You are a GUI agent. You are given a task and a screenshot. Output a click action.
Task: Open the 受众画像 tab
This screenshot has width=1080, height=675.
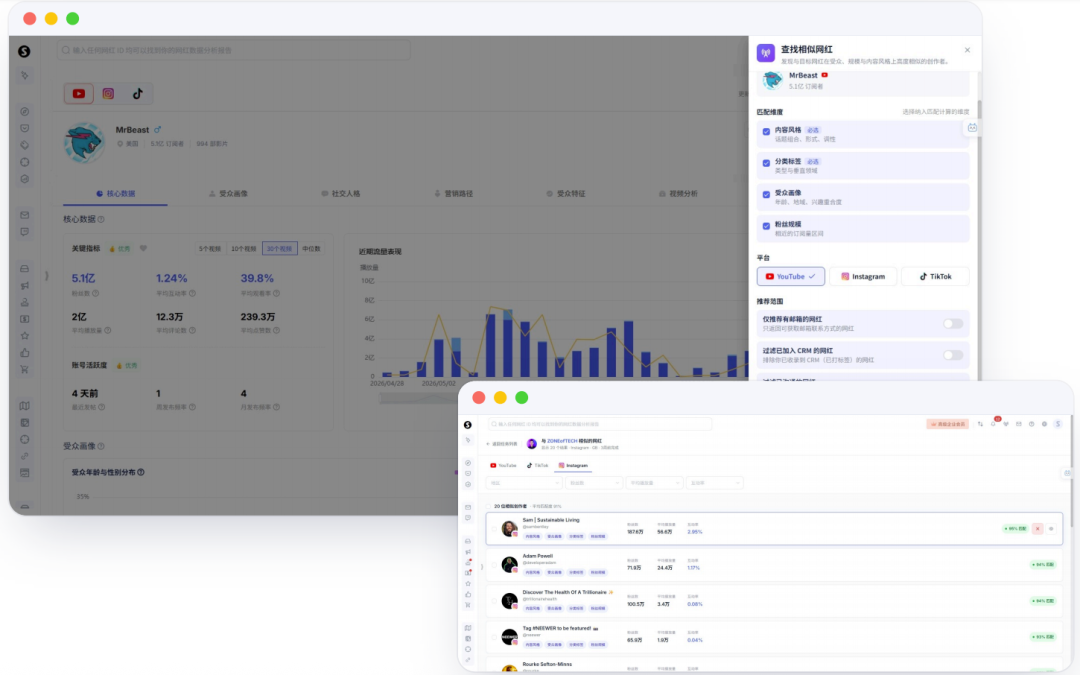point(228,194)
